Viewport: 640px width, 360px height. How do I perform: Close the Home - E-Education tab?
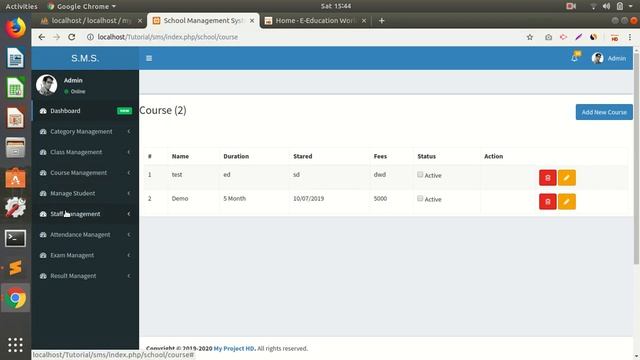pos(364,21)
